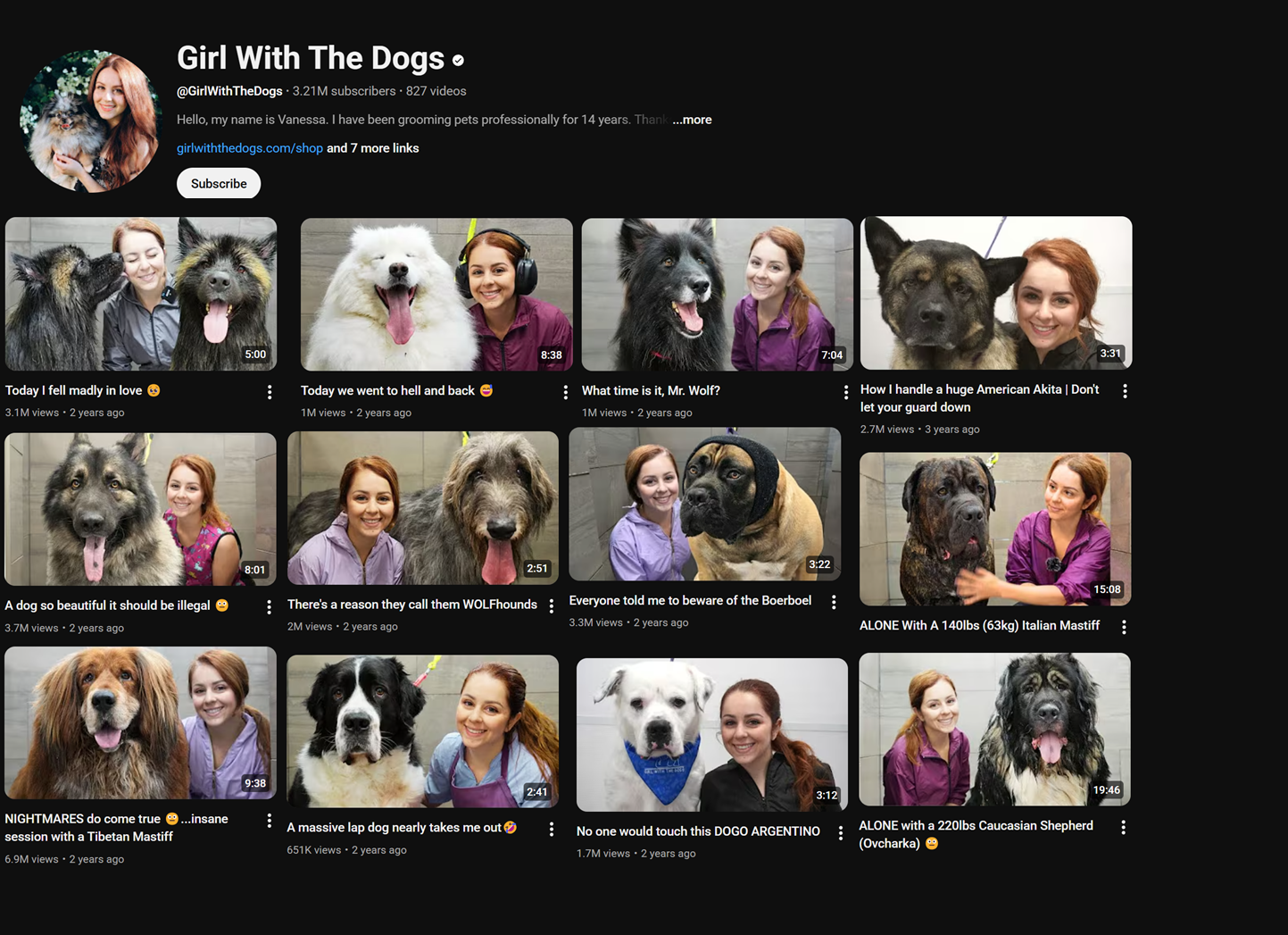
Task: Play the 3:12 DOGO ARGENTINO video thumbnail
Action: point(712,735)
